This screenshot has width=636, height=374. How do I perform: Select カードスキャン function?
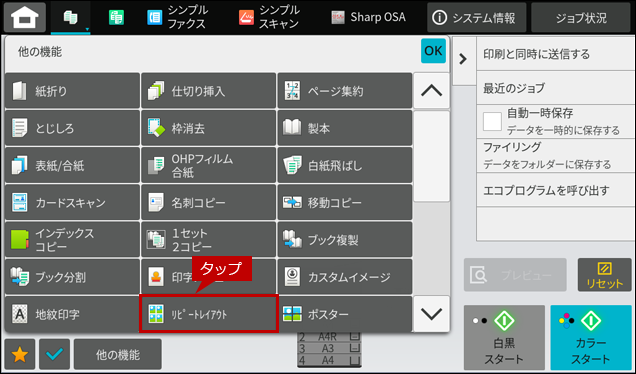(73, 202)
